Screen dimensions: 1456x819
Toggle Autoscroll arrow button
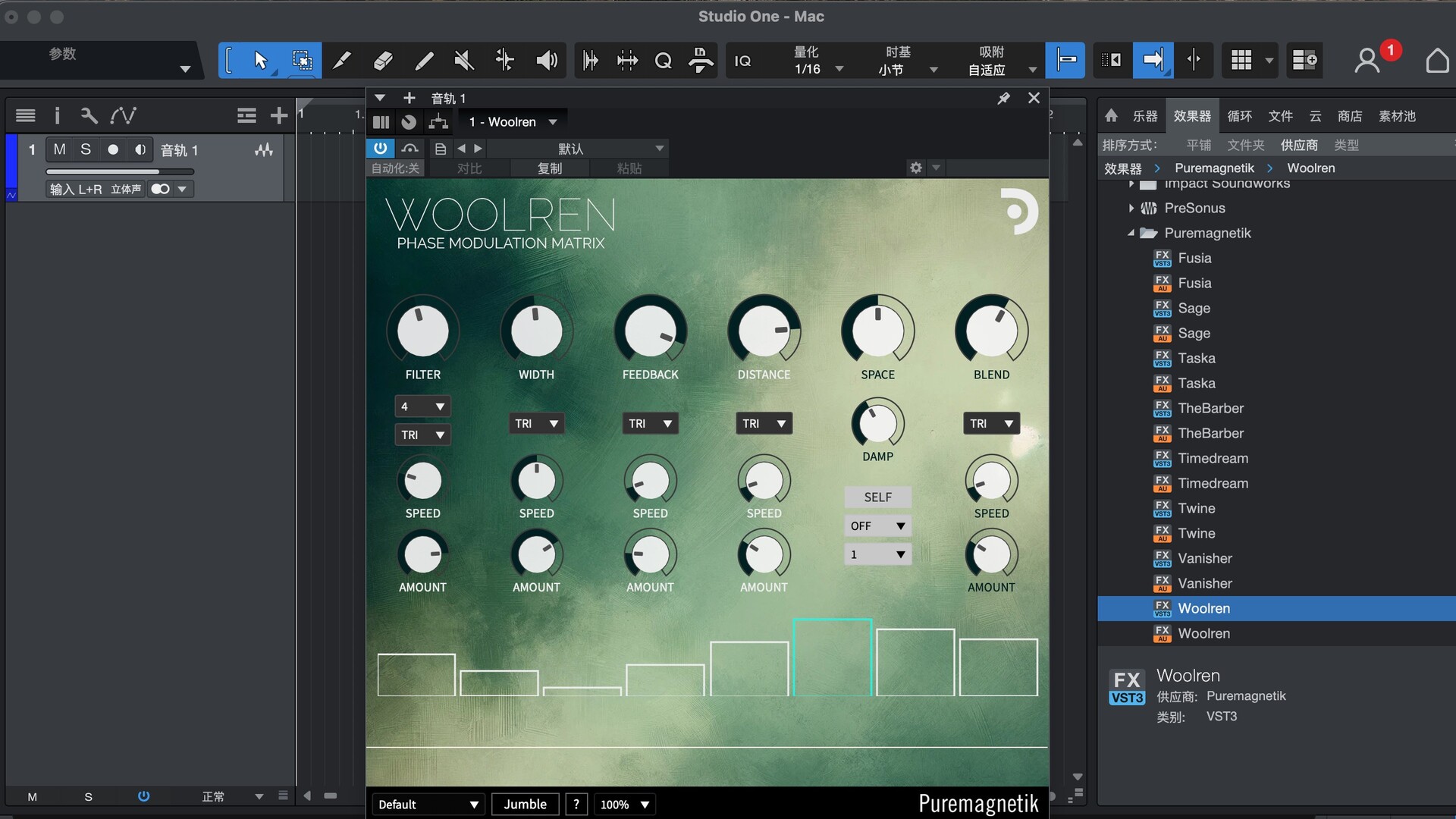click(1153, 61)
